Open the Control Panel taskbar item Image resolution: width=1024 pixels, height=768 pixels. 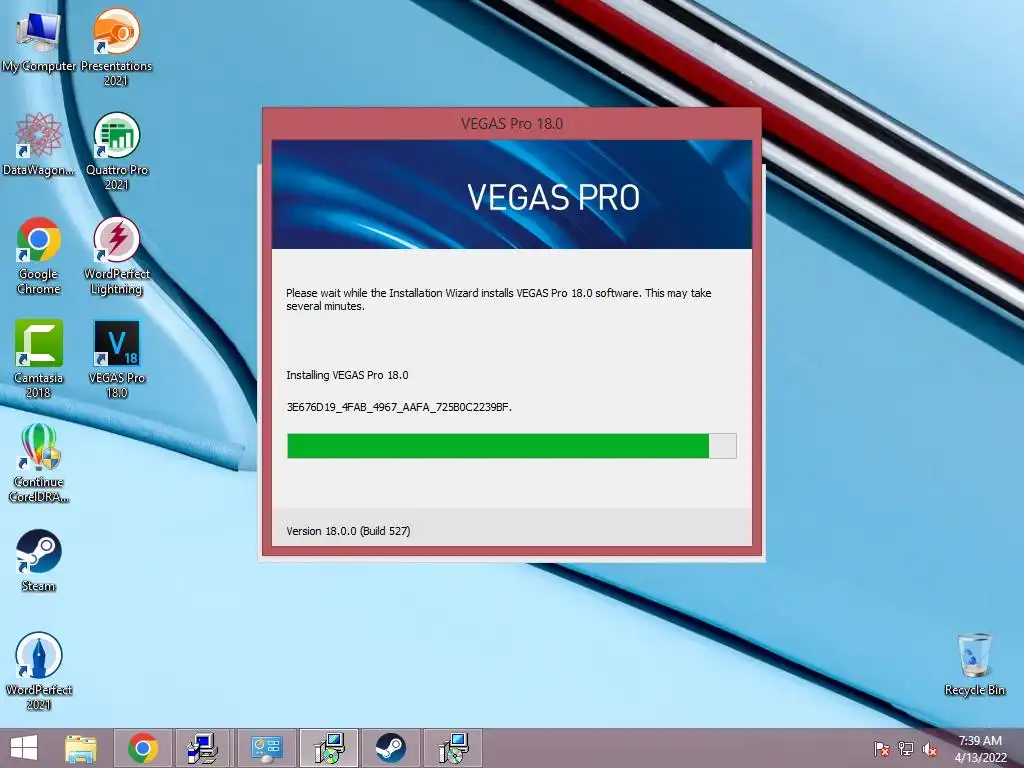(266, 748)
